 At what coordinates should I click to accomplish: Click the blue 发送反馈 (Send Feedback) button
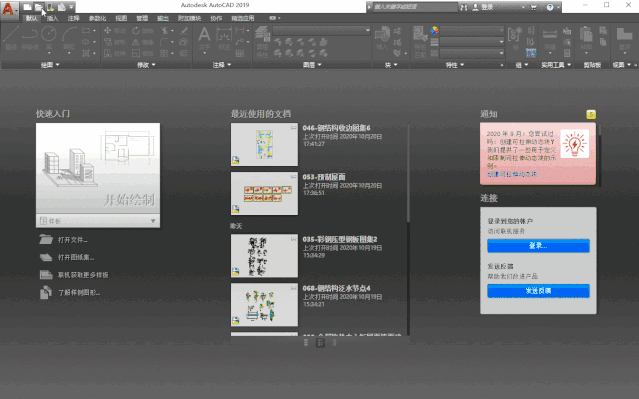(x=538, y=291)
